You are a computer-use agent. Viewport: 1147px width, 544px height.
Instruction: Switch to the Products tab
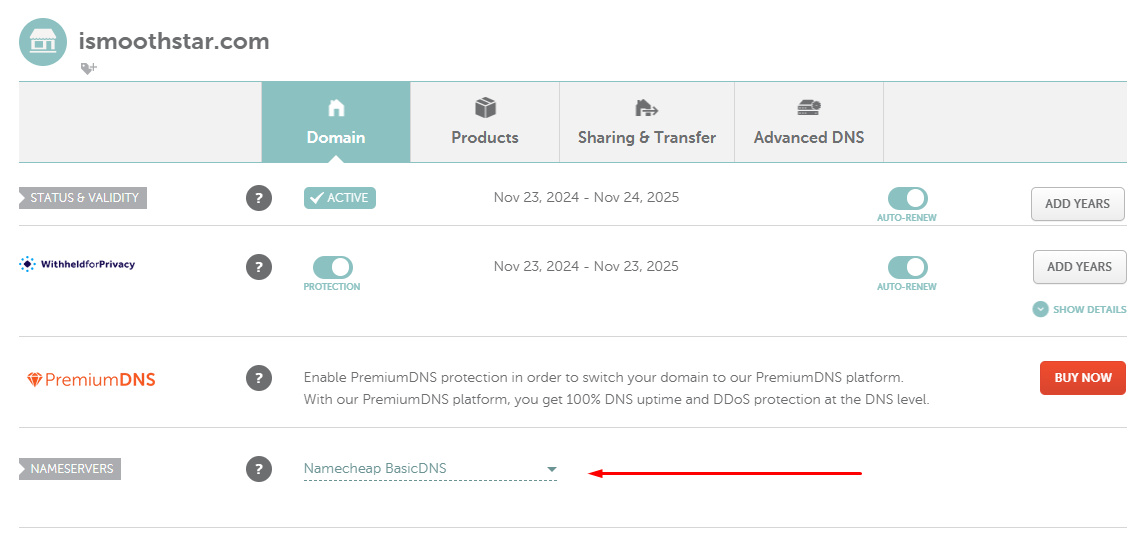485,122
